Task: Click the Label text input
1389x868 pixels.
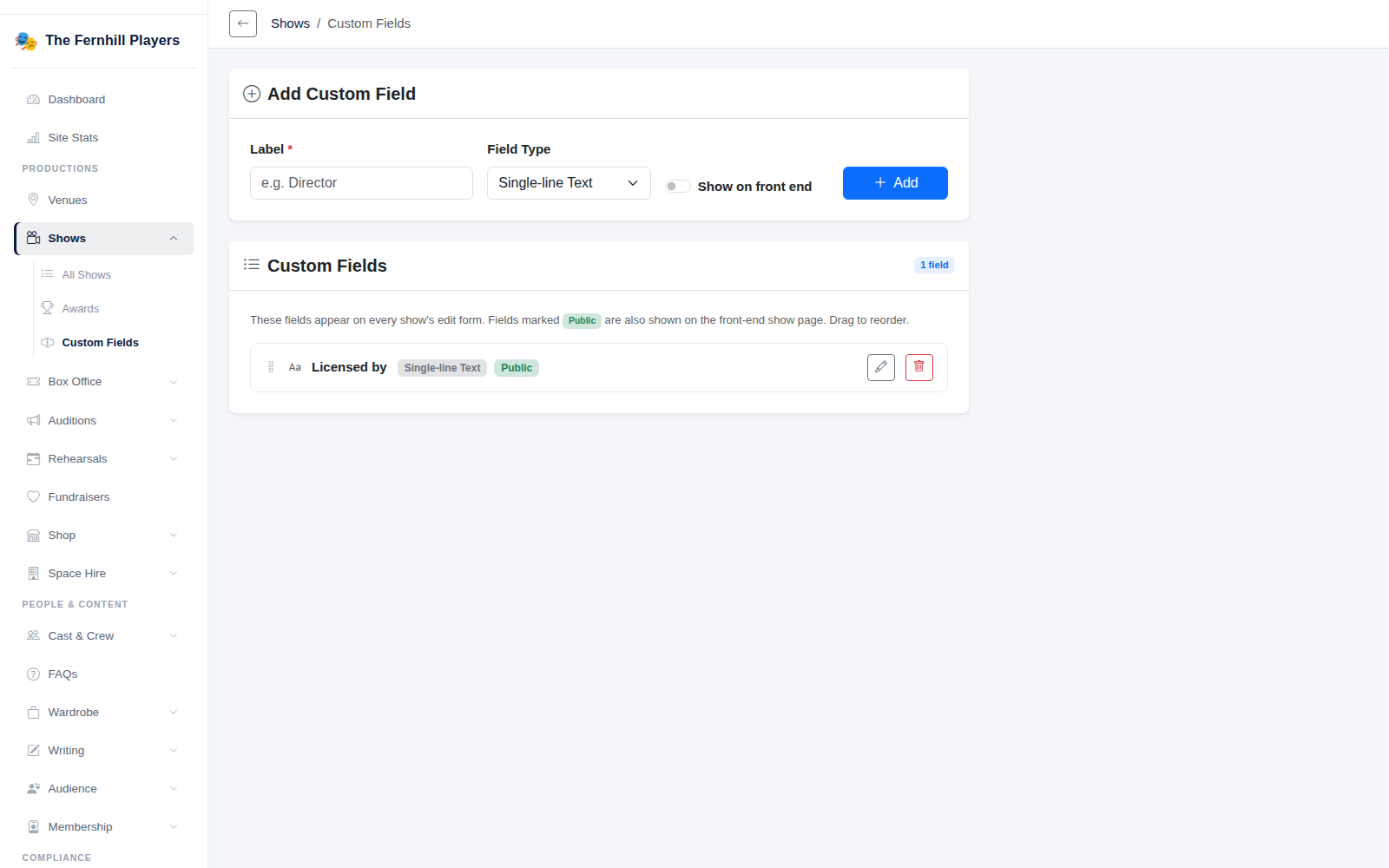Action: pyautogui.click(x=361, y=183)
